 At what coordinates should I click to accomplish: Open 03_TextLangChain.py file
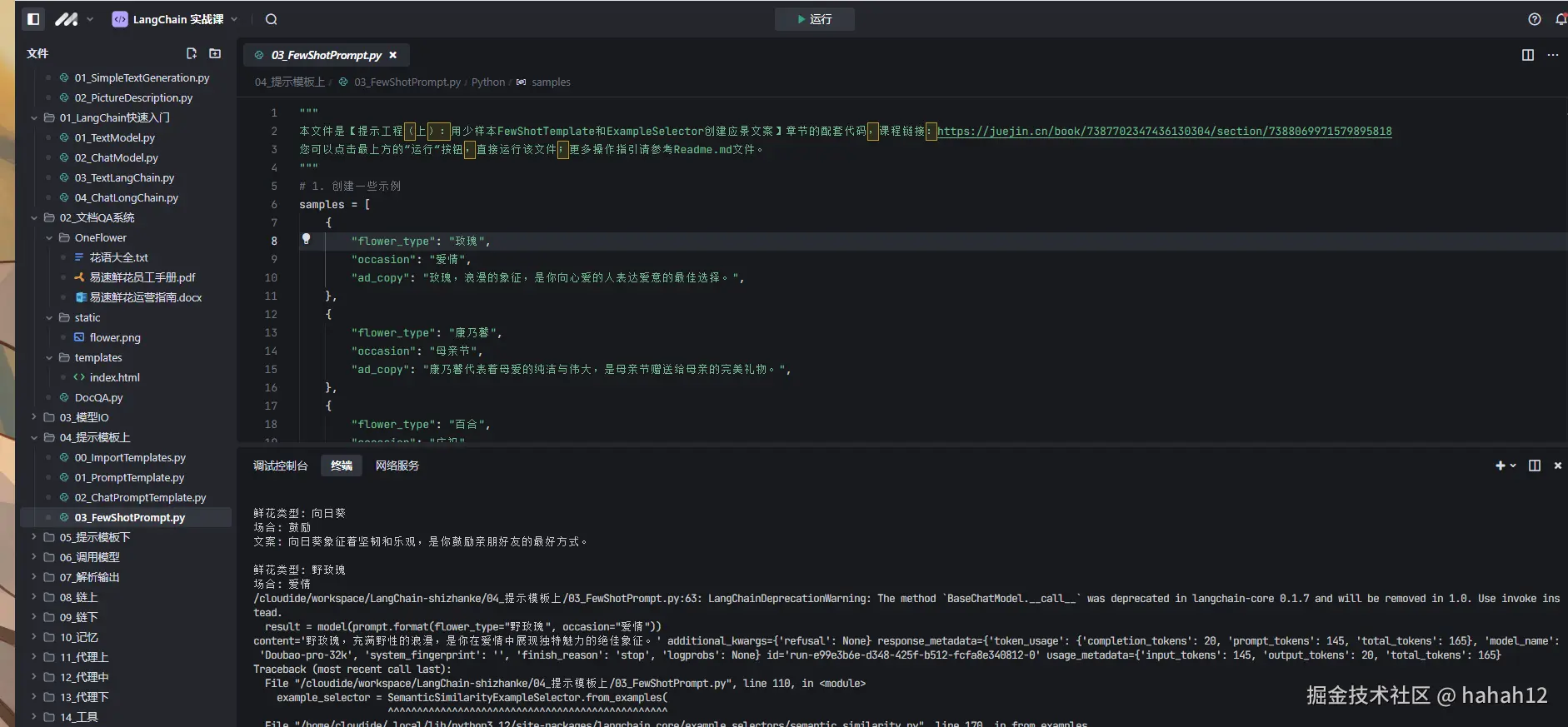pyautogui.click(x=124, y=177)
